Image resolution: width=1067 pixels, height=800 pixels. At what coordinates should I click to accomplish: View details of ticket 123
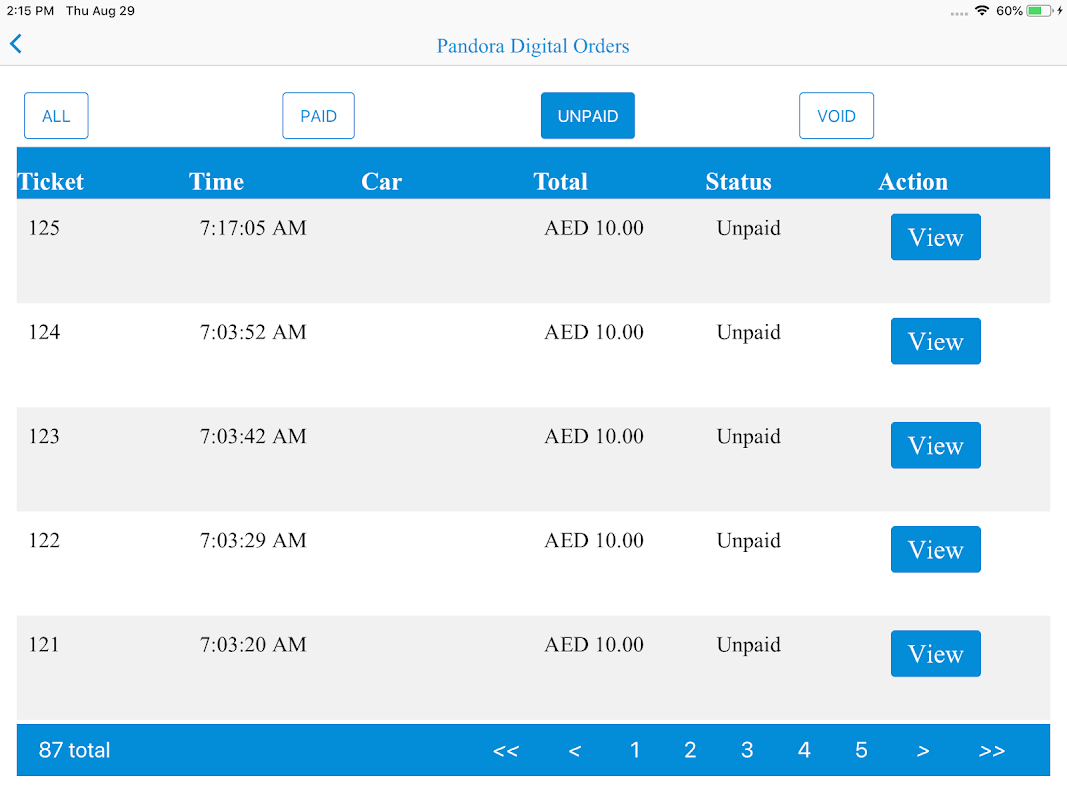pyautogui.click(x=935, y=445)
